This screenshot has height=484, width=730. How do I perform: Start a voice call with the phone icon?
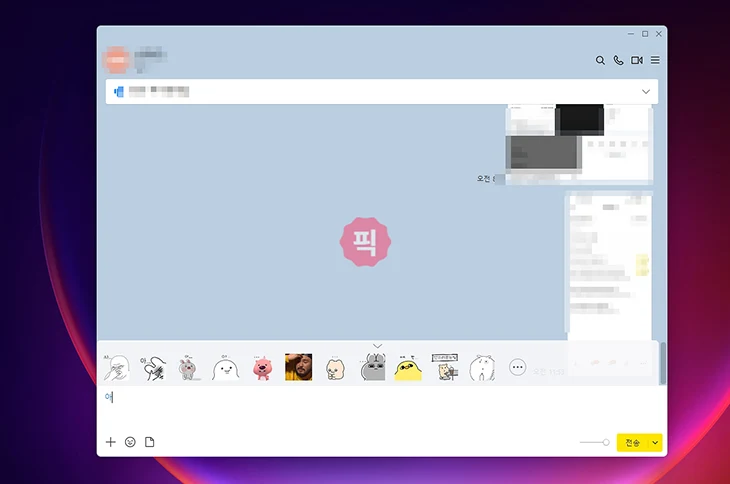(618, 60)
